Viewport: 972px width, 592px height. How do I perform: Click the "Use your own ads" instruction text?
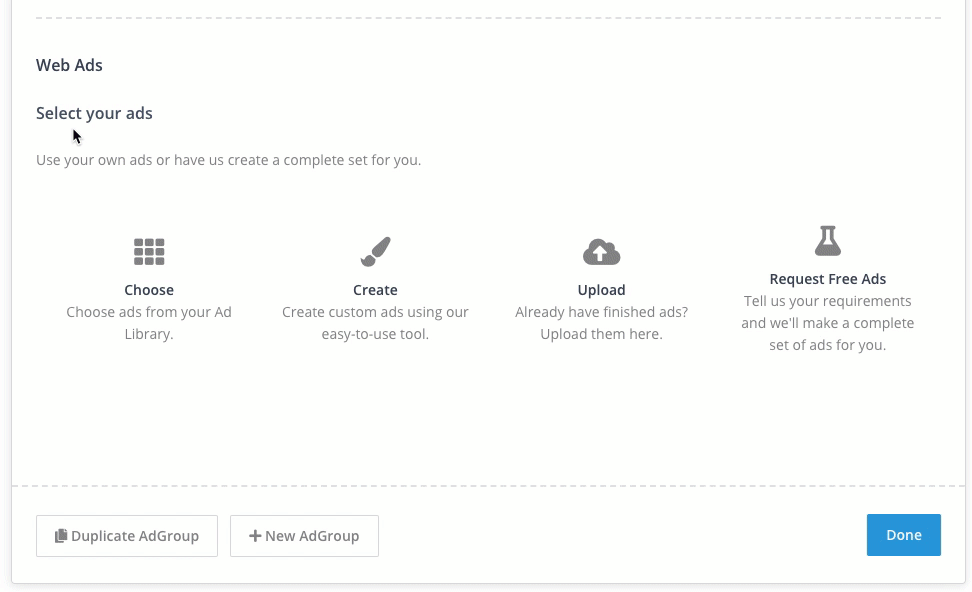[x=228, y=160]
